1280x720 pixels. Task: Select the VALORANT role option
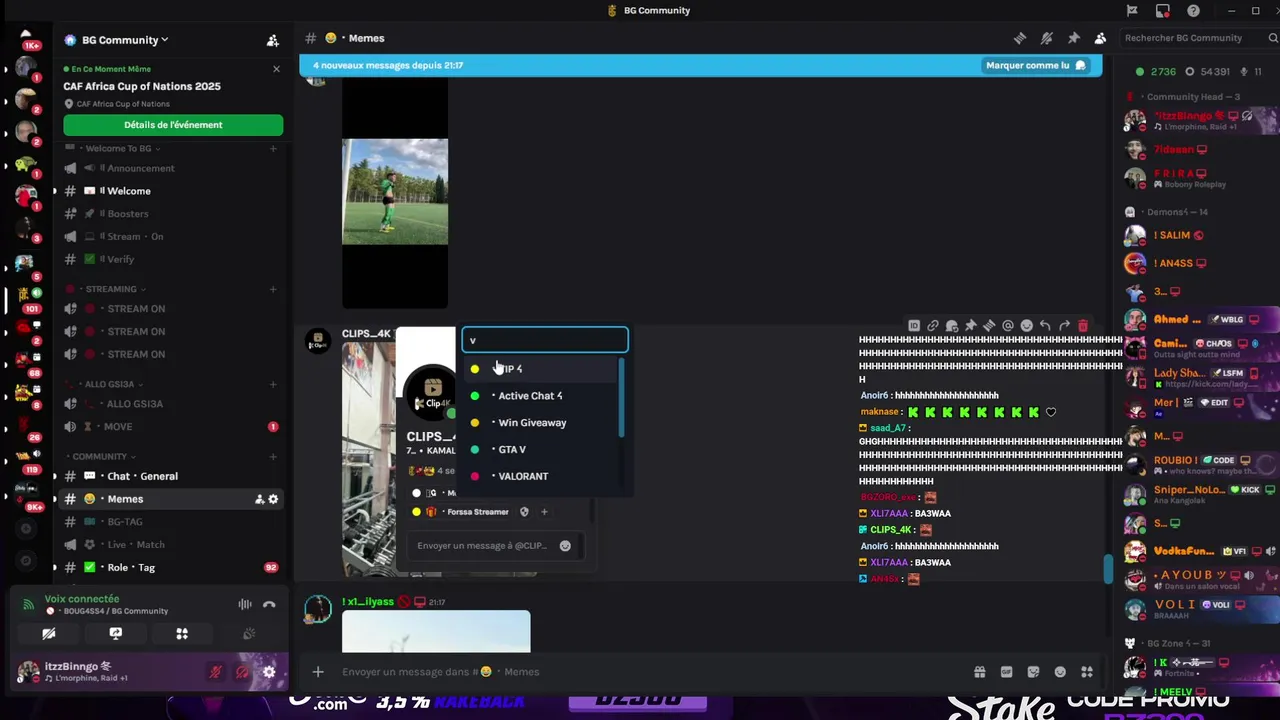pos(540,477)
